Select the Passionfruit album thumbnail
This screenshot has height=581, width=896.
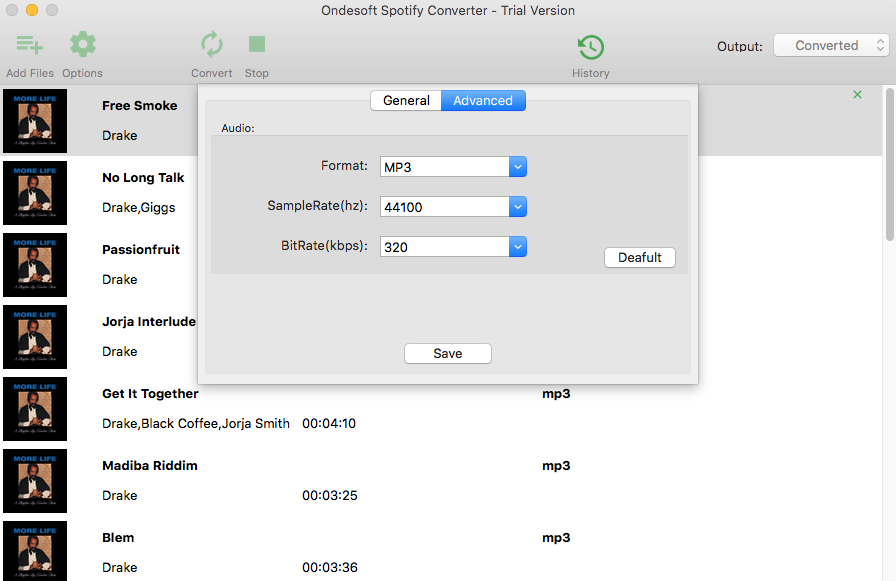(x=35, y=265)
